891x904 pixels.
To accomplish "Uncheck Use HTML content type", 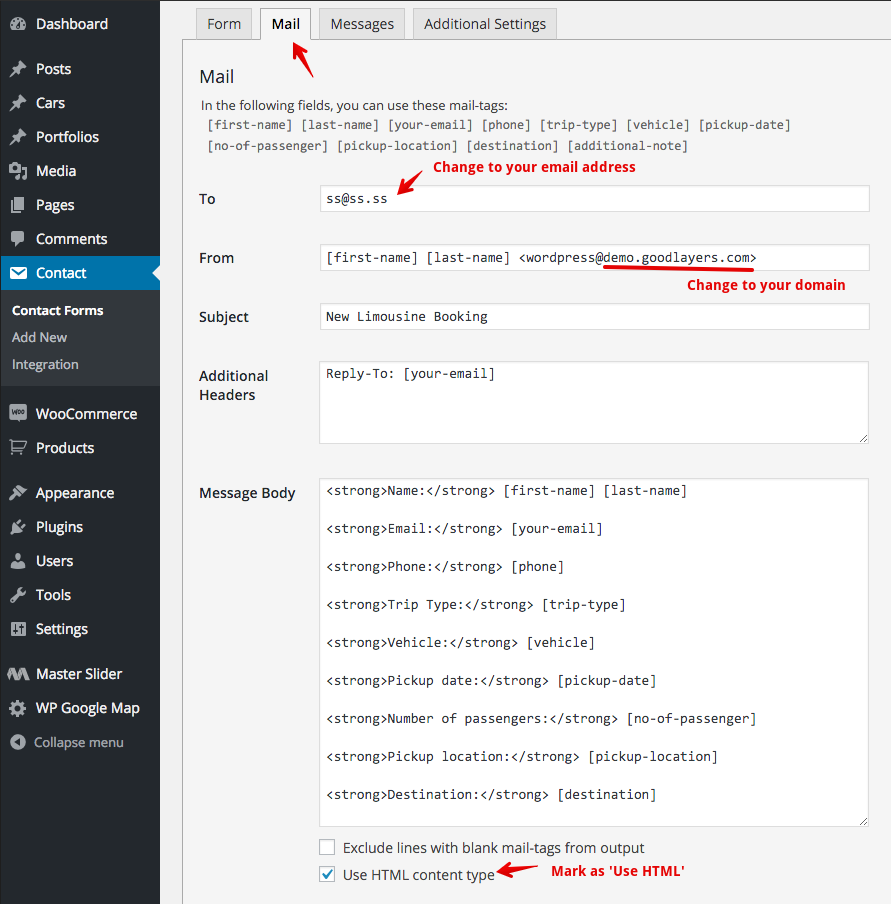I will coord(327,875).
